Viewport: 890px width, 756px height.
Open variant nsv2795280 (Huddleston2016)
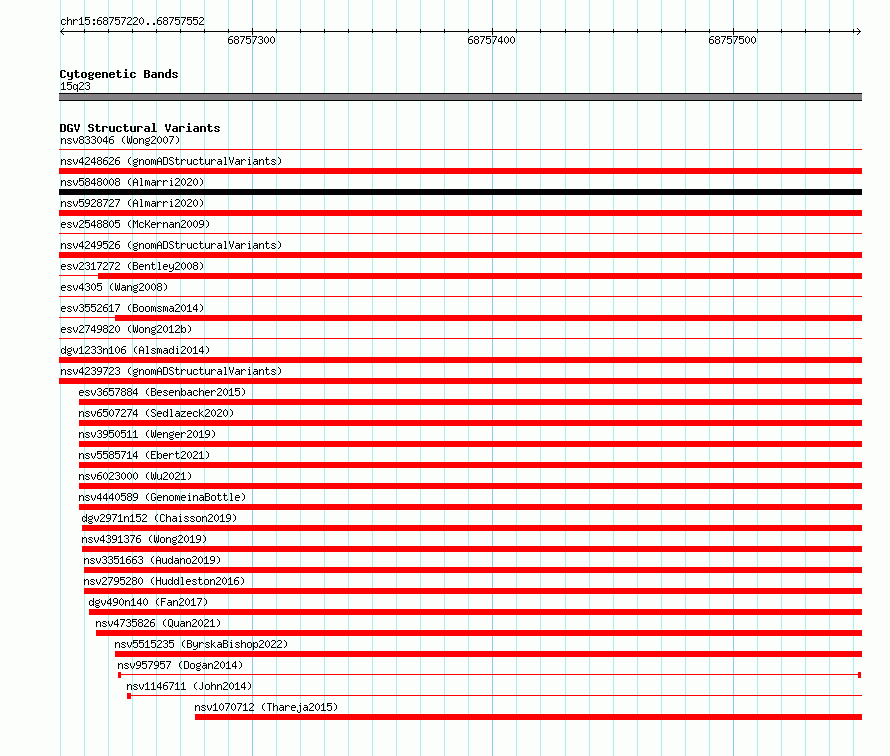pos(164,581)
